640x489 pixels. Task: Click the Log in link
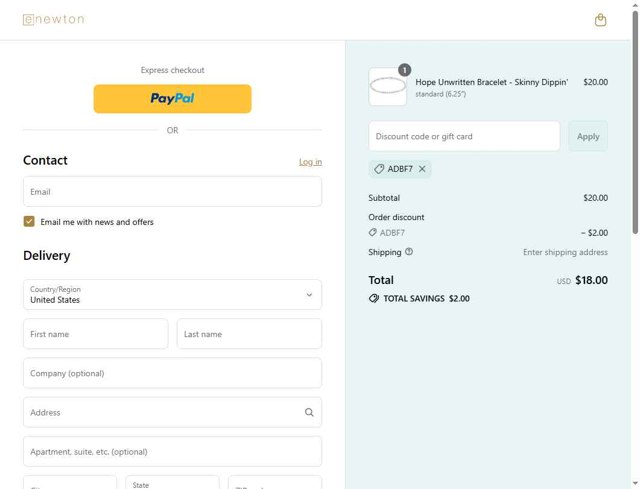(310, 162)
